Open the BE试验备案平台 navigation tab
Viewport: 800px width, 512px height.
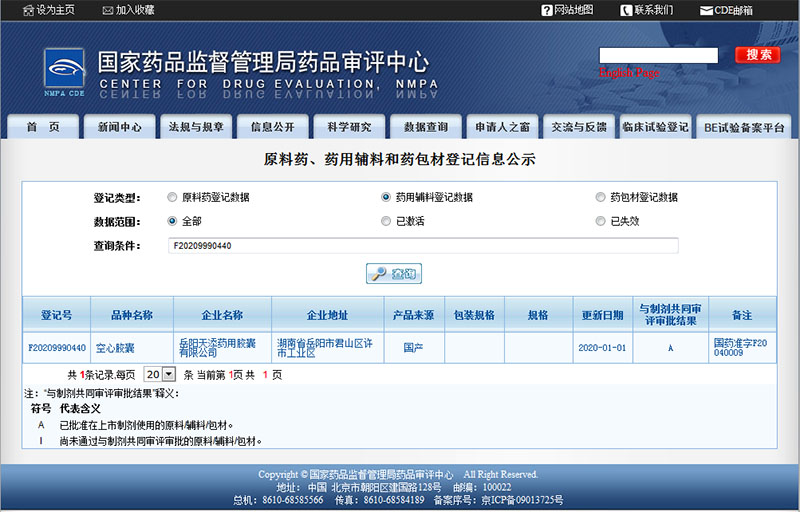point(744,127)
